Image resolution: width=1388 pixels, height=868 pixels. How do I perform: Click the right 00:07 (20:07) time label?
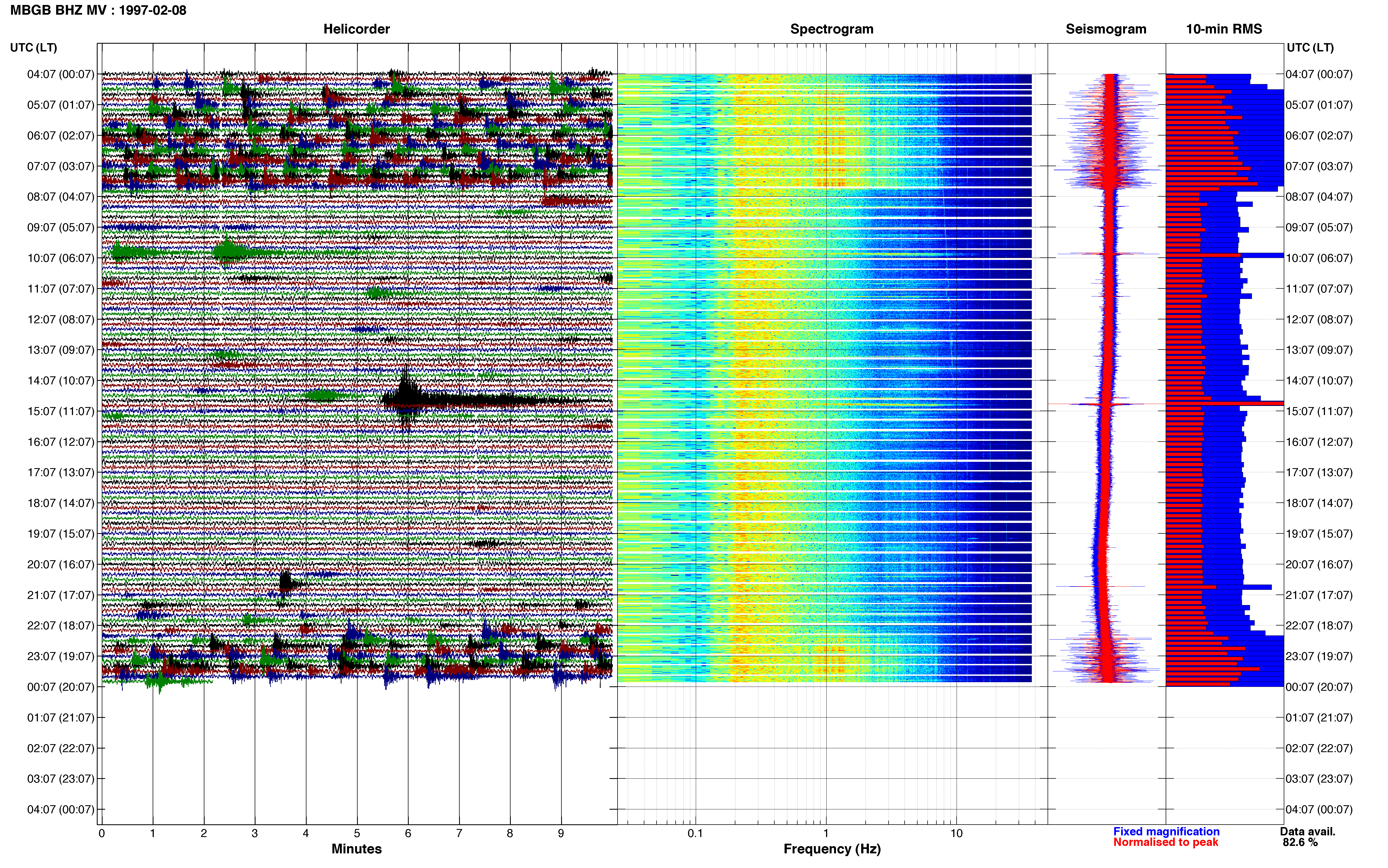click(x=1319, y=687)
